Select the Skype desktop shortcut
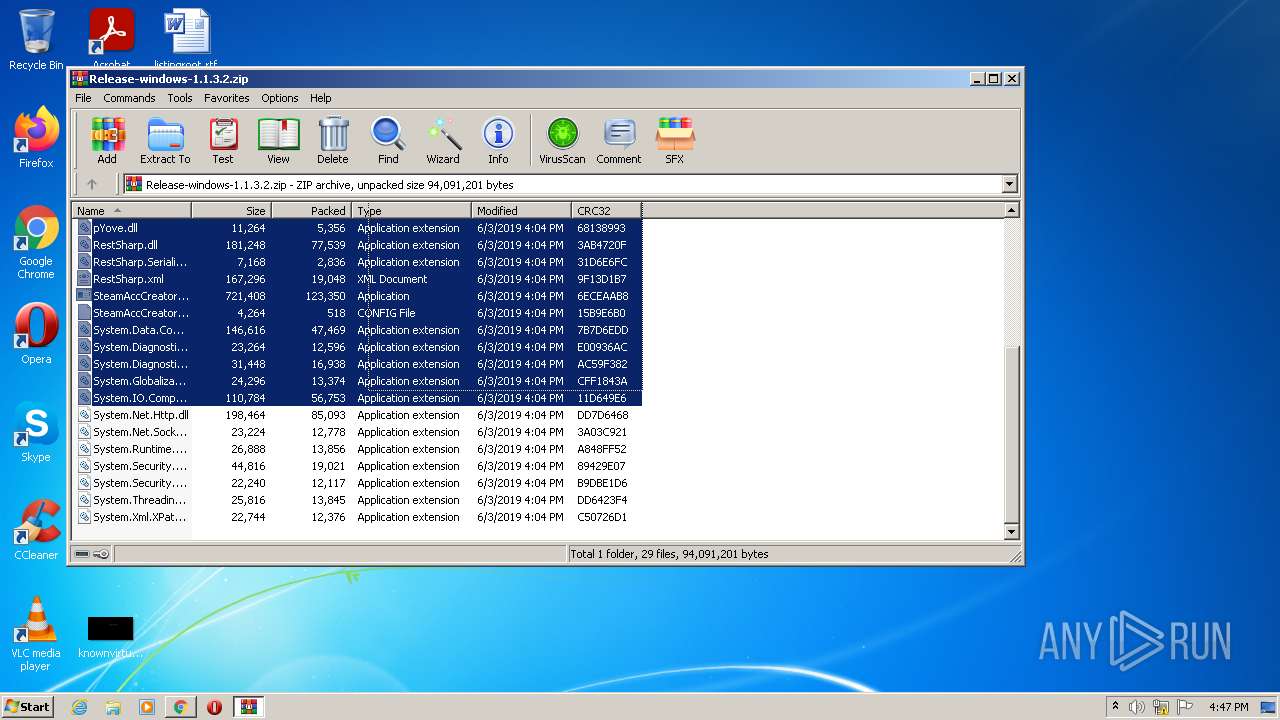Screen dimensions: 1280x720 [36, 432]
